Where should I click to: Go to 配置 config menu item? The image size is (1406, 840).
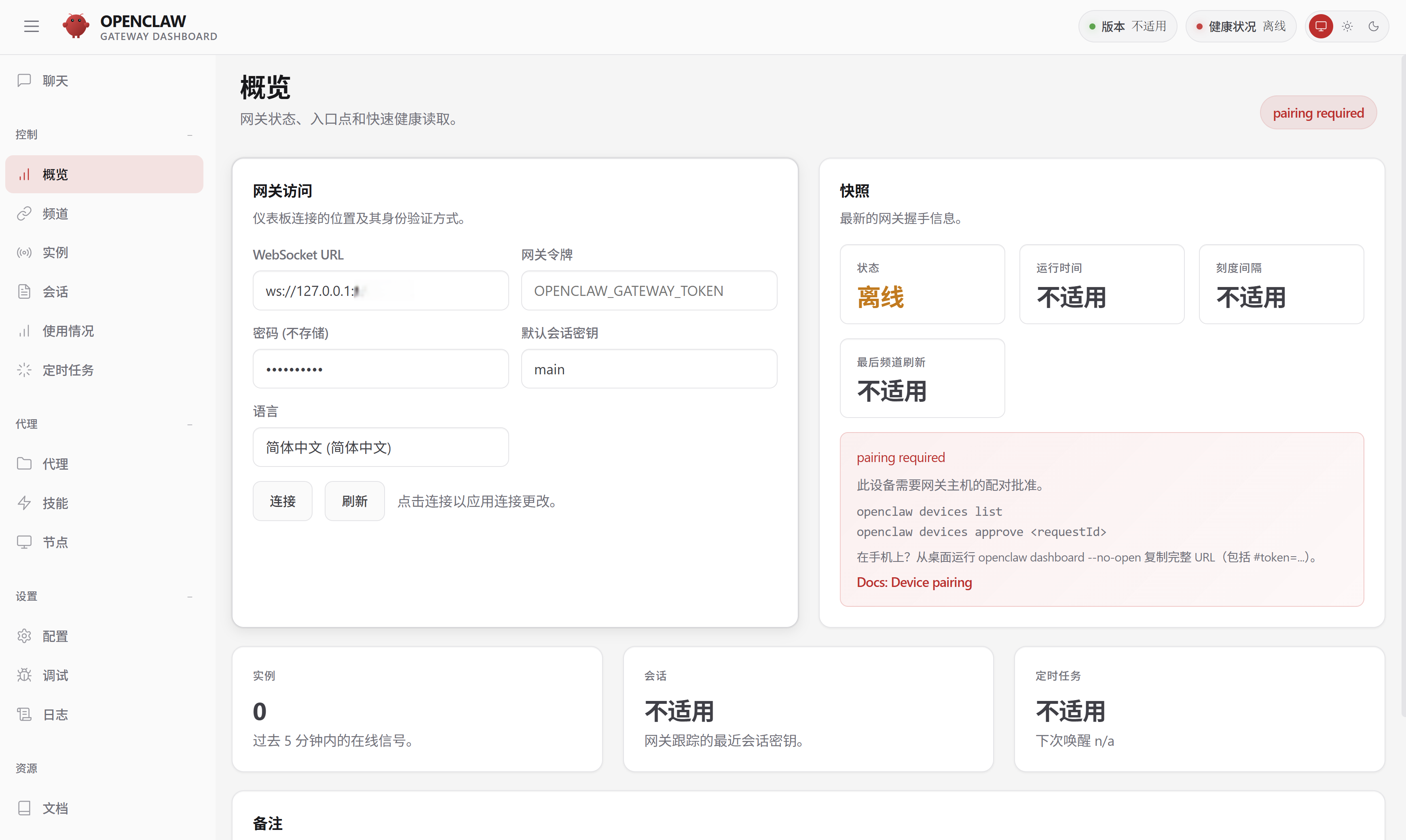pyautogui.click(x=55, y=636)
